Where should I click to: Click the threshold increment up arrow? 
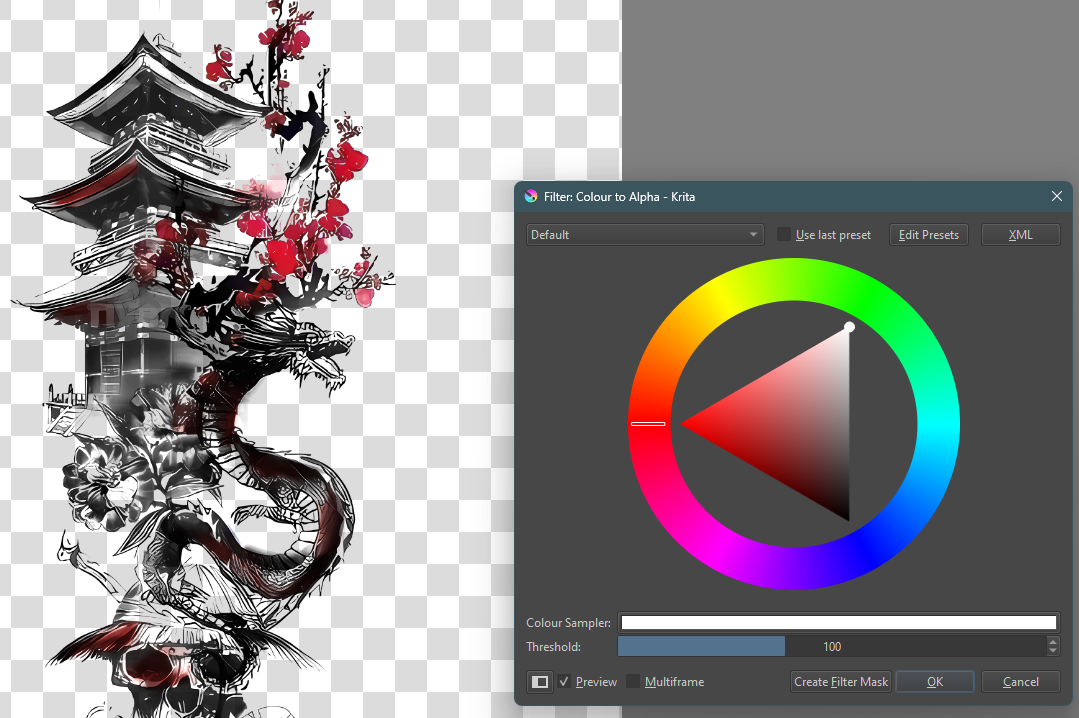pos(1052,641)
